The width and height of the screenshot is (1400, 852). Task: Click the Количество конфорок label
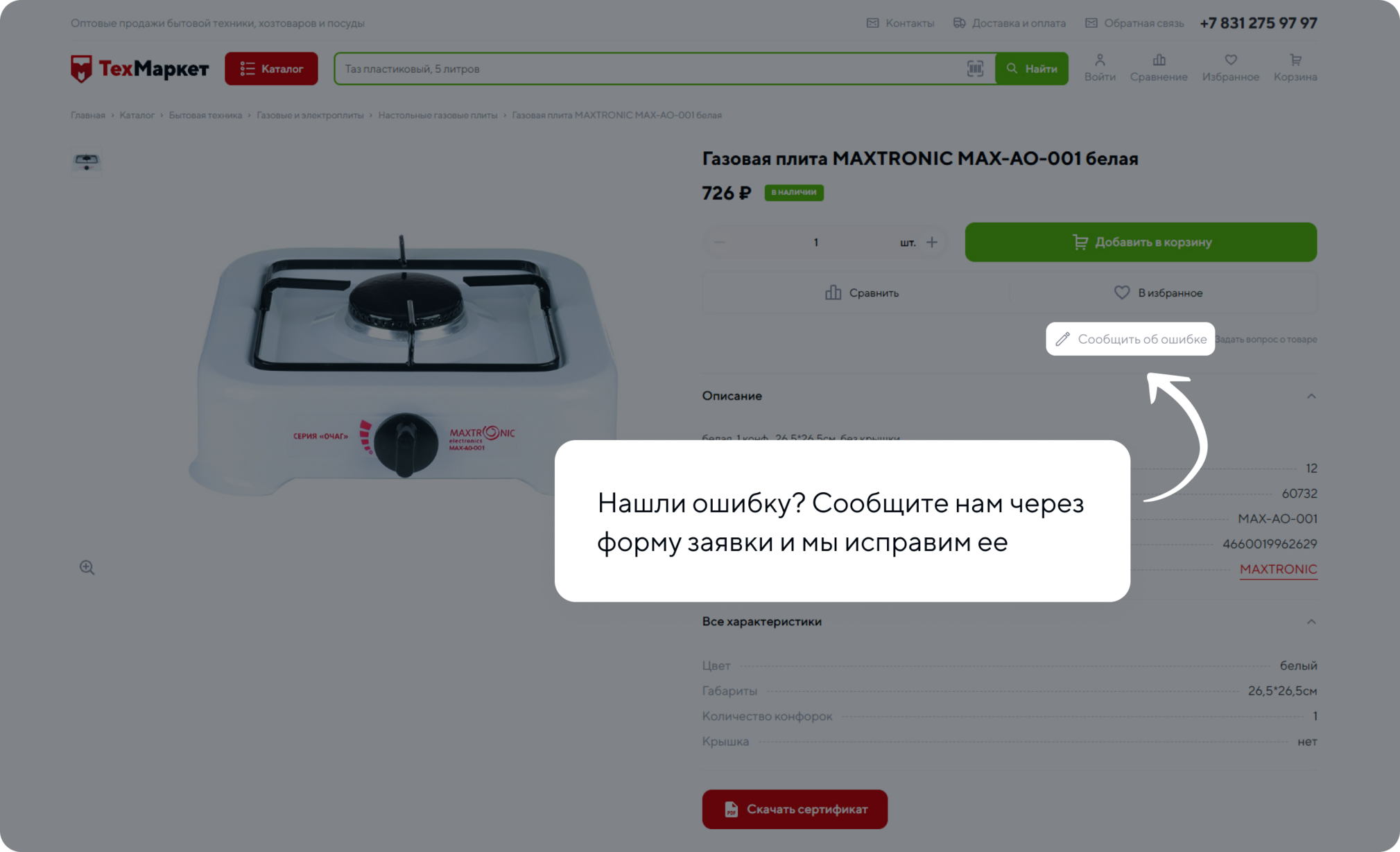(767, 716)
